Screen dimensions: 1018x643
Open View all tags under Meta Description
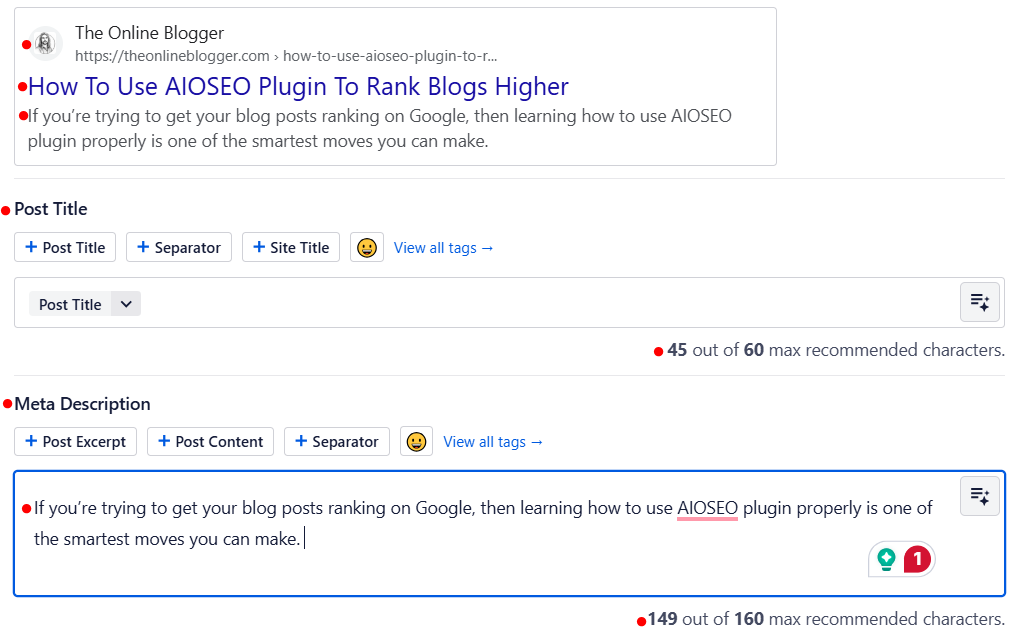pyautogui.click(x=493, y=442)
